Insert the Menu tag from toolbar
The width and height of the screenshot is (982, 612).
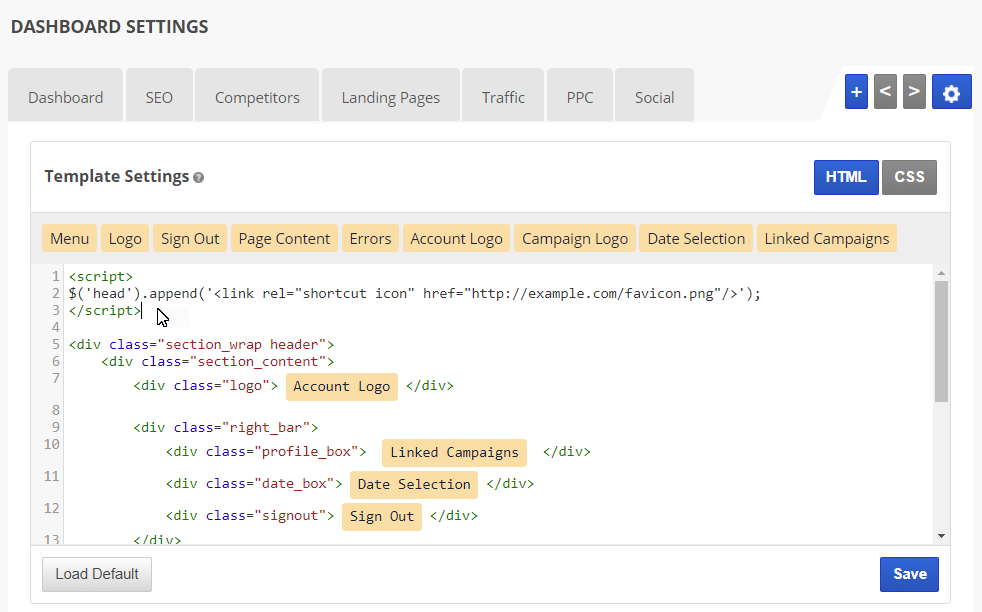(70, 238)
